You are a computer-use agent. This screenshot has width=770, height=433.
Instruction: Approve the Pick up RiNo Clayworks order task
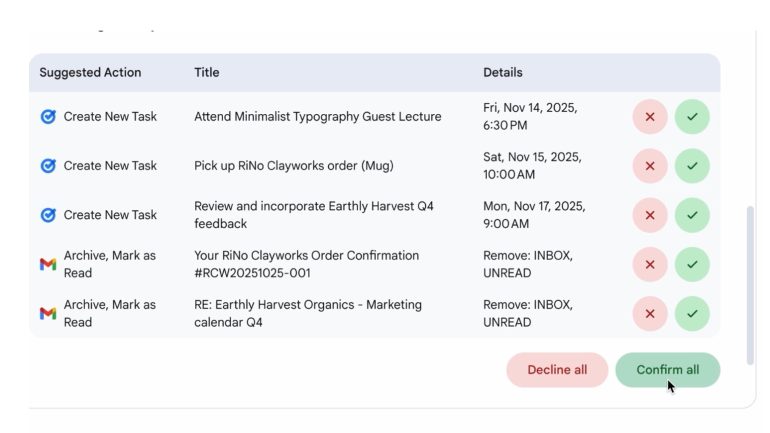(x=692, y=166)
